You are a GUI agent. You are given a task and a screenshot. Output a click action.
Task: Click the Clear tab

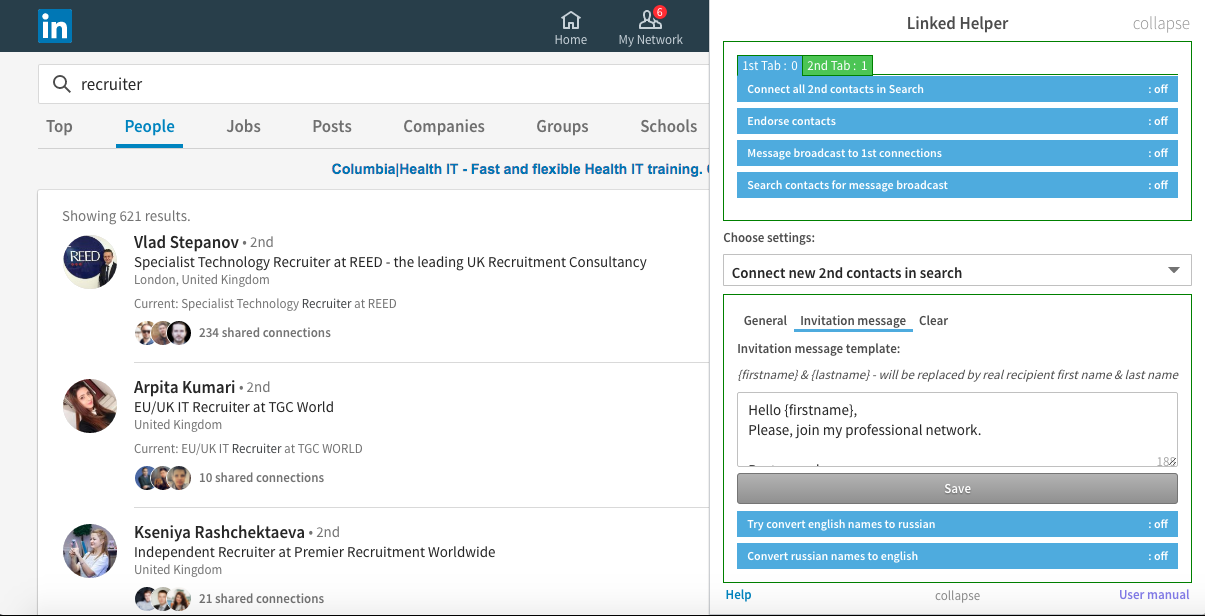933,321
